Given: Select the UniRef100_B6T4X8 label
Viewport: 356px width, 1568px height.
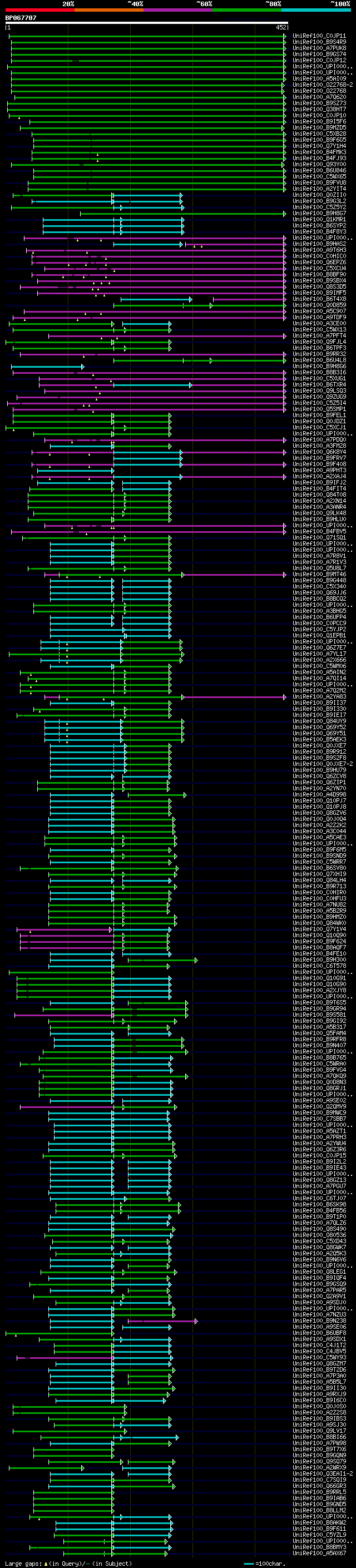Looking at the screenshot, I should click(319, 299).
